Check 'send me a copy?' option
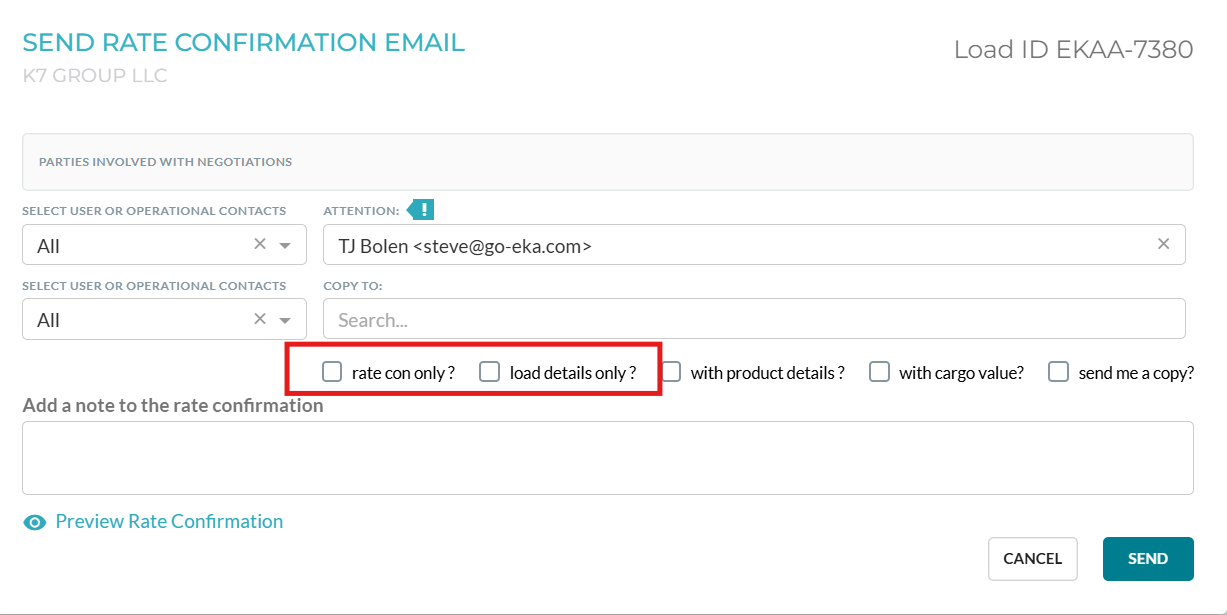The height and width of the screenshot is (615, 1227). 1058,372
